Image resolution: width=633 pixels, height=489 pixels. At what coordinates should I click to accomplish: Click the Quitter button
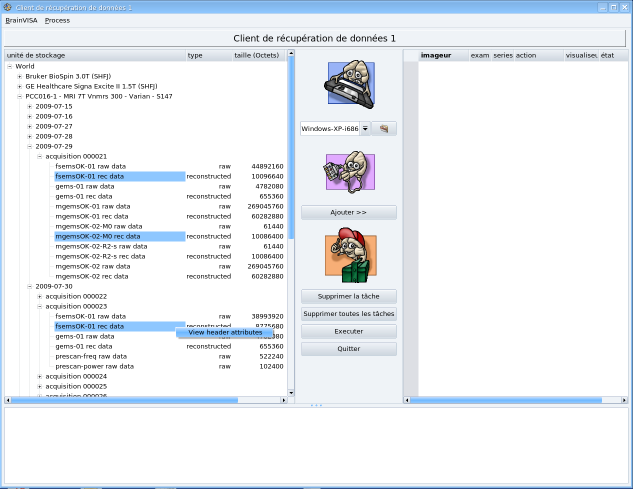point(348,349)
